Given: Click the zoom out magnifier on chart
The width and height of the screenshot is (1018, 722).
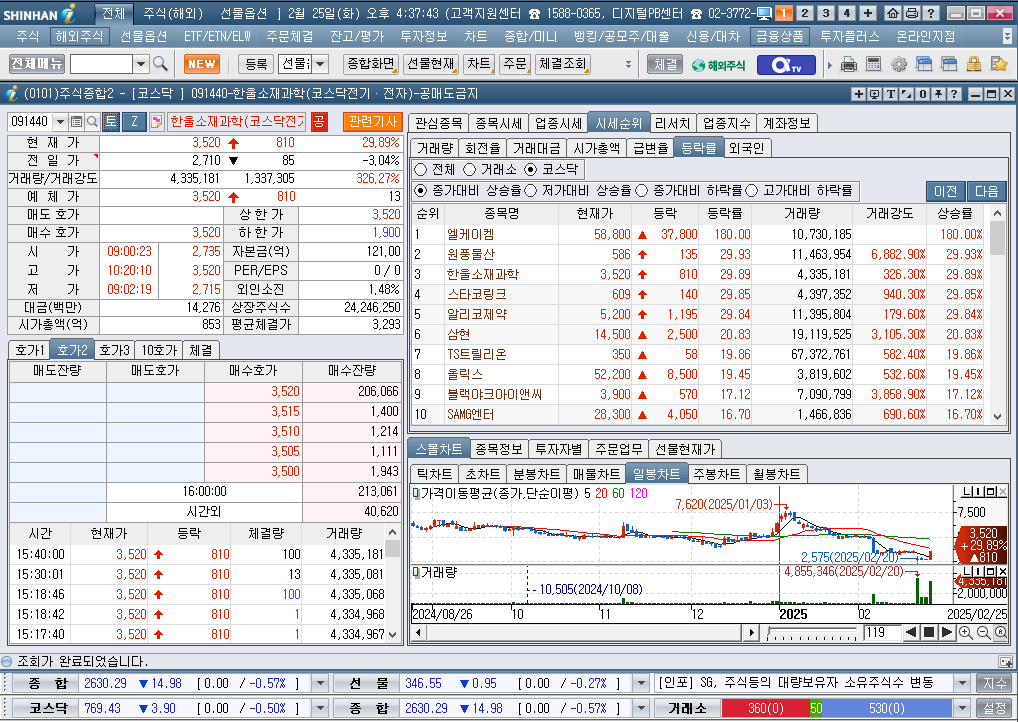Looking at the screenshot, I should 983,632.
